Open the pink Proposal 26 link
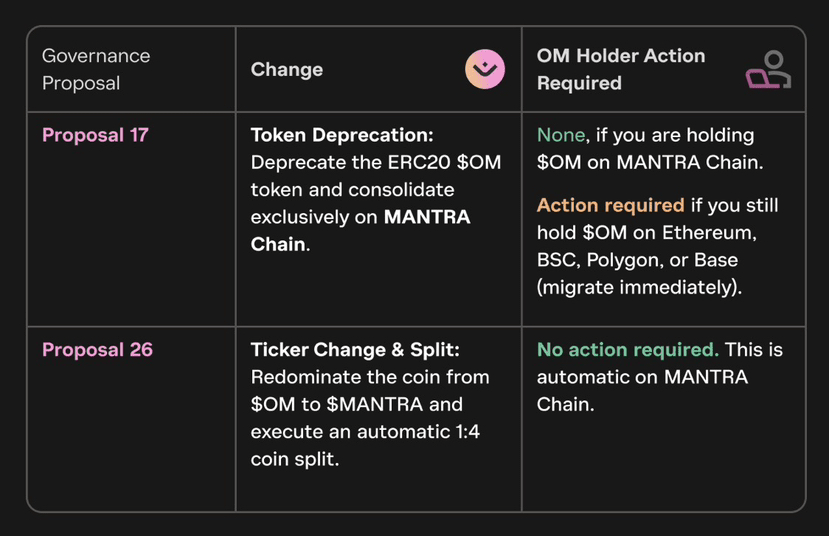The height and width of the screenshot is (536, 829). click(x=97, y=350)
